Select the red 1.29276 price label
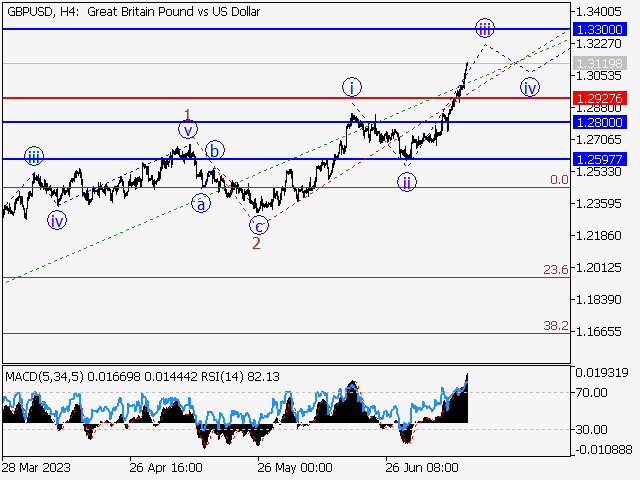 (600, 98)
